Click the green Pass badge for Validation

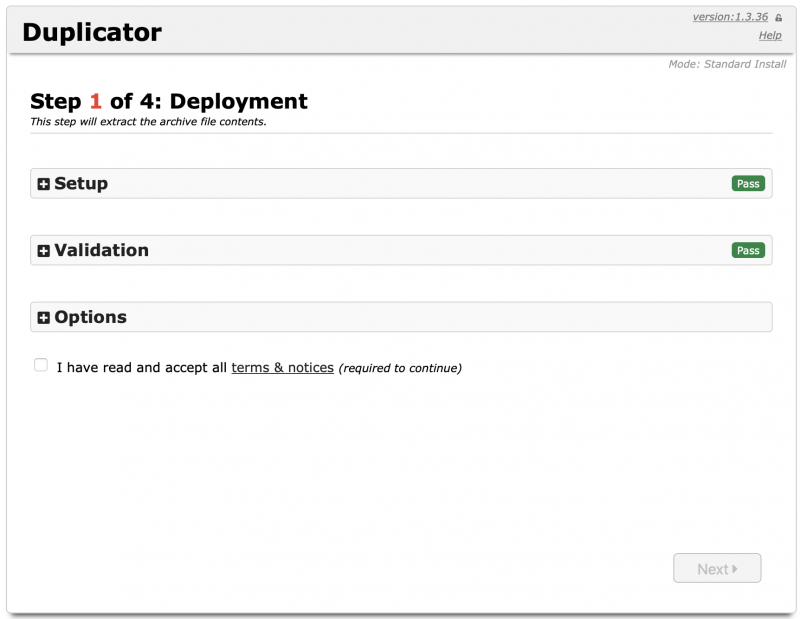(x=747, y=250)
